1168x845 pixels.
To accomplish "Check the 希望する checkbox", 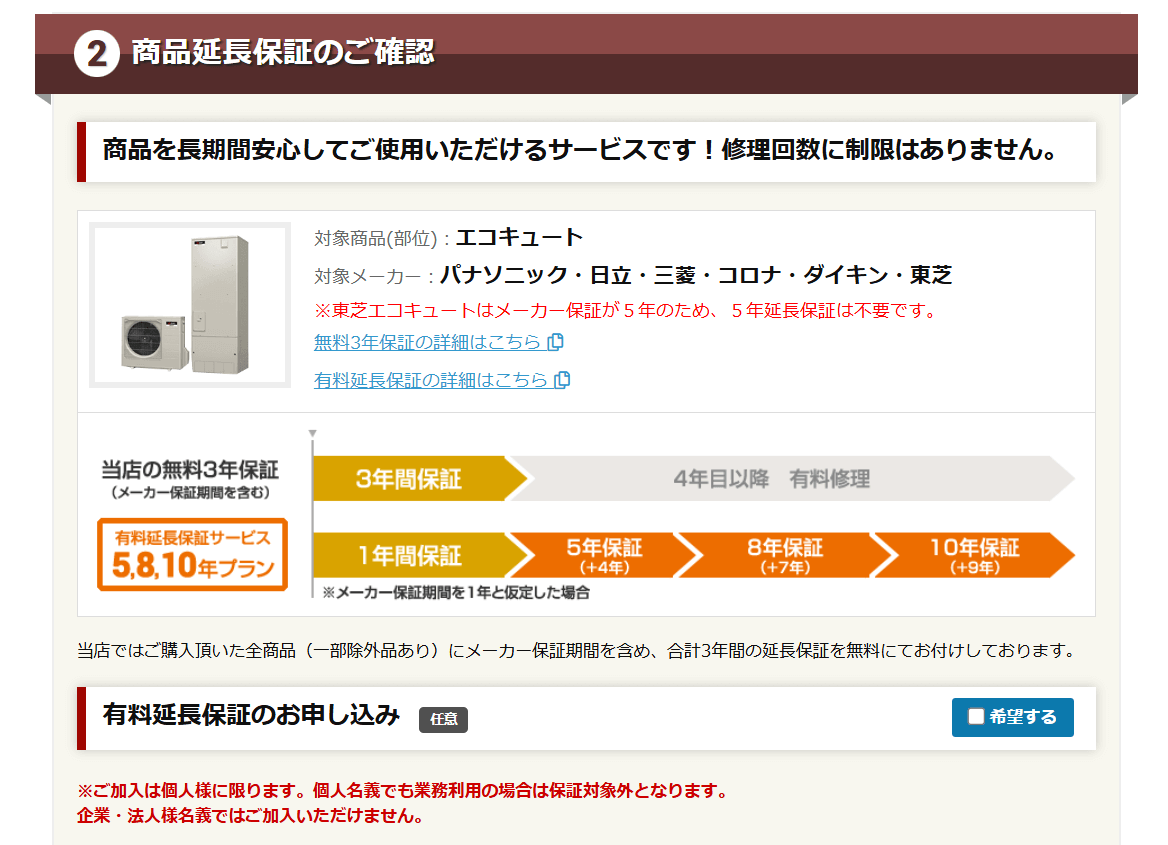I will pos(977,717).
